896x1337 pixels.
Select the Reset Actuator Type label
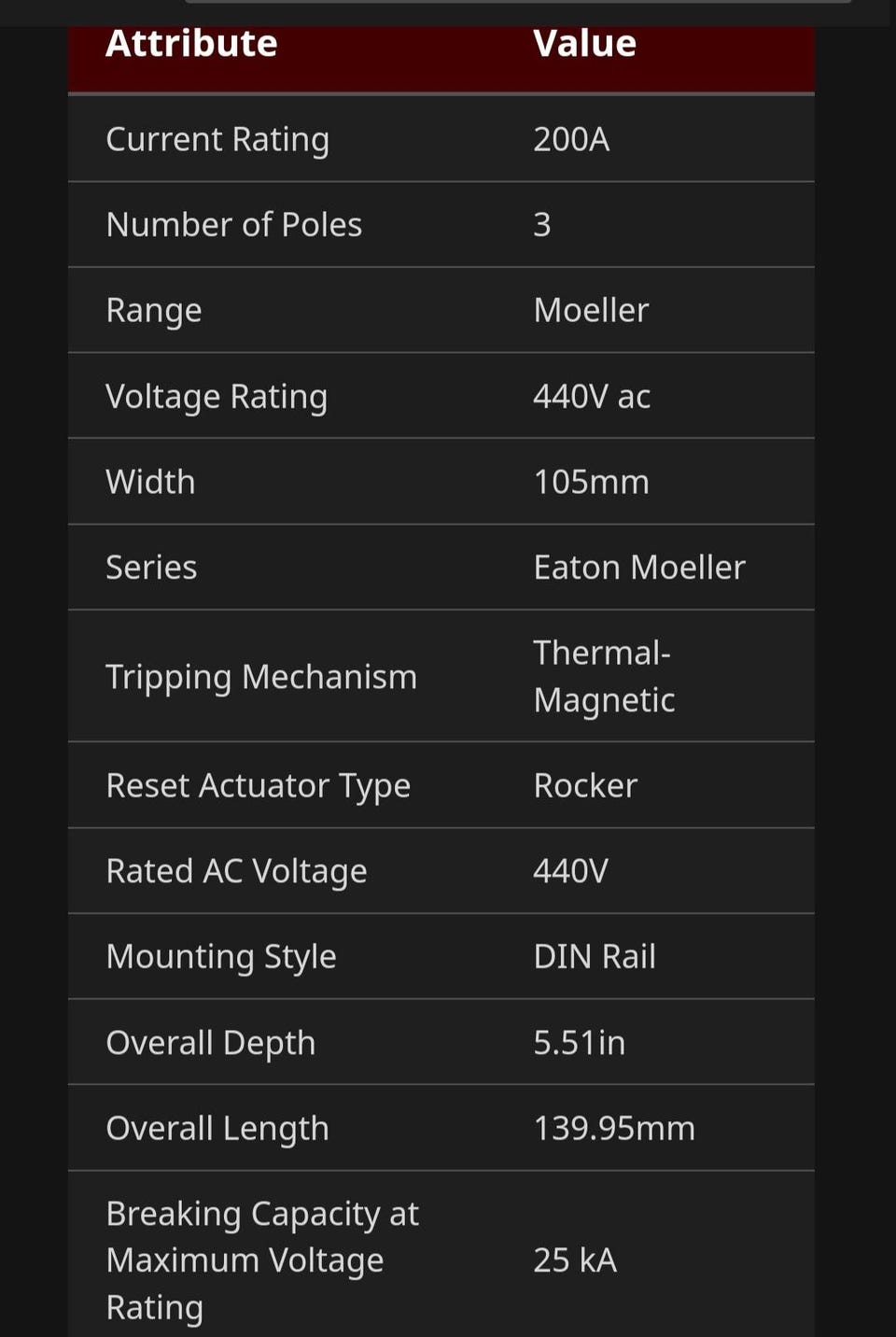(x=259, y=786)
